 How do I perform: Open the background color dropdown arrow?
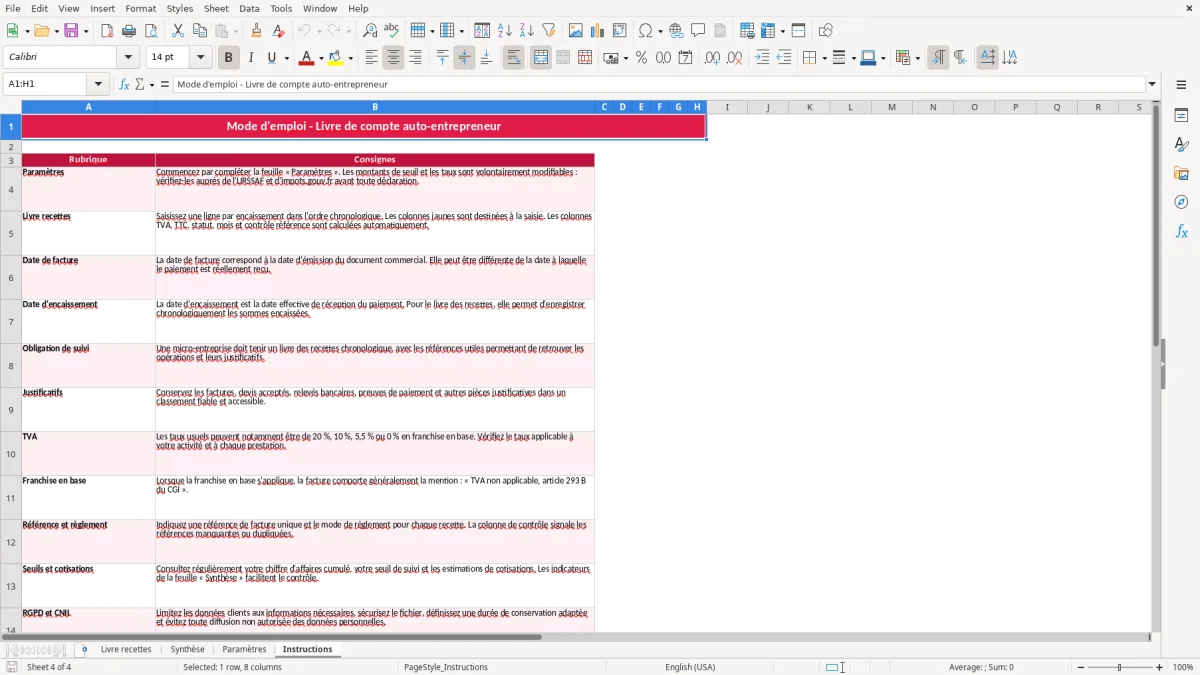pyautogui.click(x=350, y=58)
